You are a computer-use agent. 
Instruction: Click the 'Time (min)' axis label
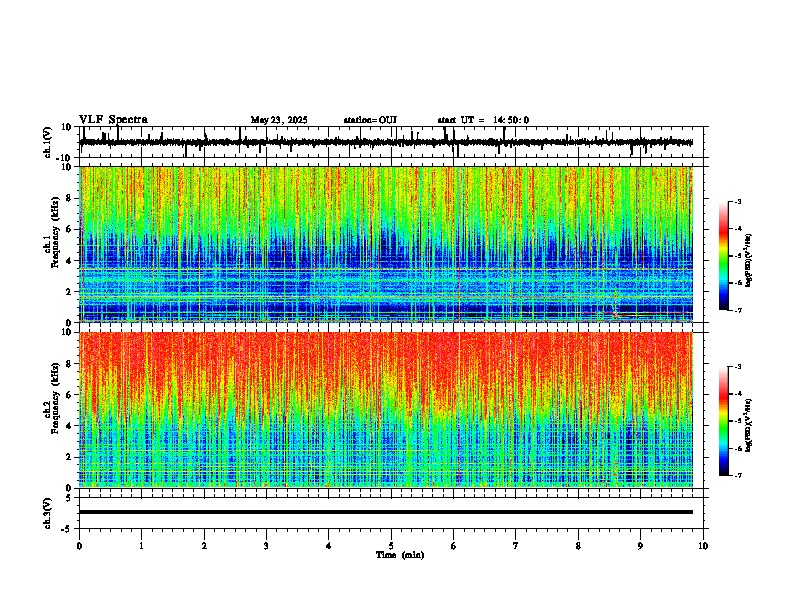[400, 555]
